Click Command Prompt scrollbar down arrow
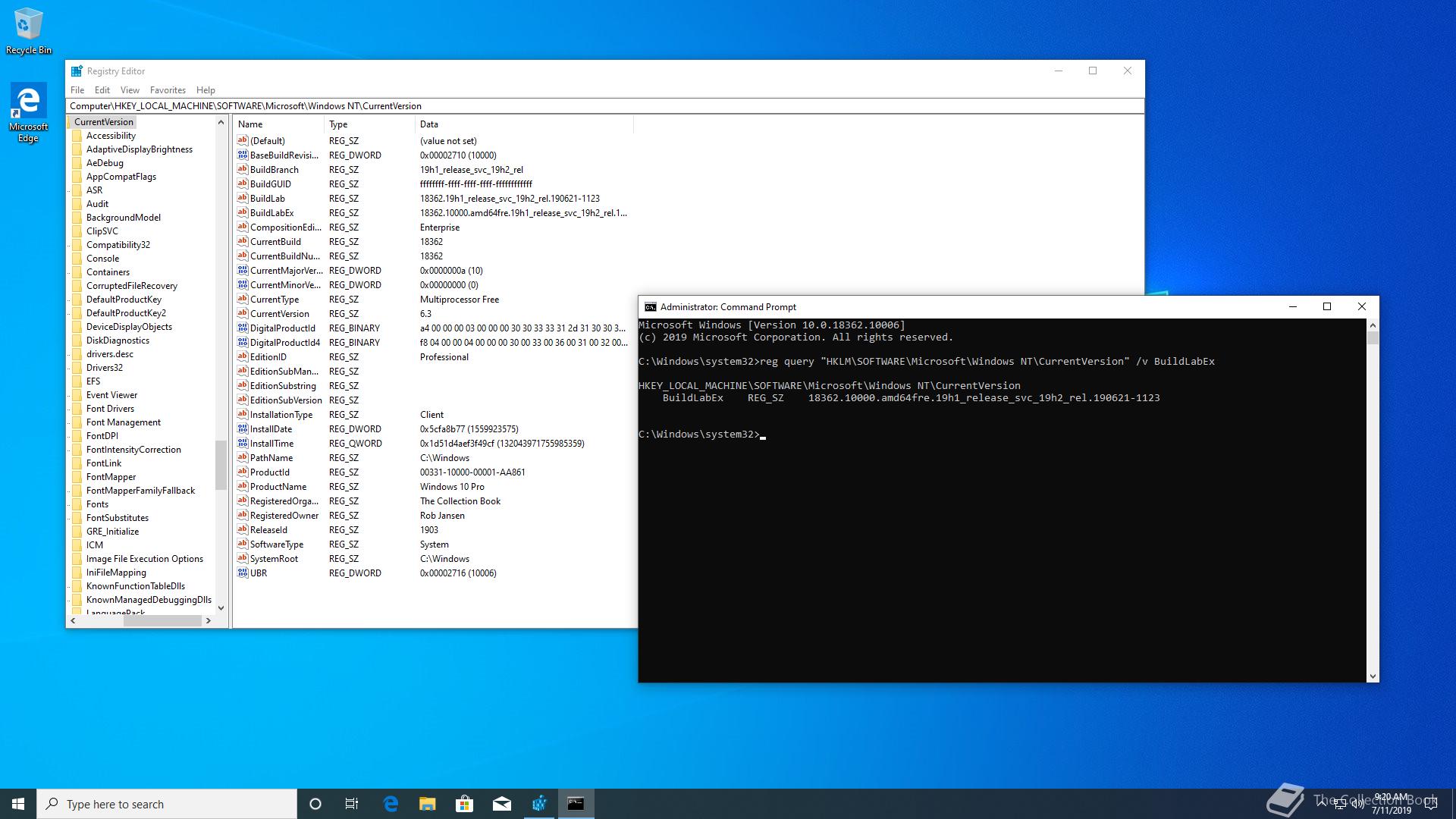Screen dimensions: 1456x819 1373,676
